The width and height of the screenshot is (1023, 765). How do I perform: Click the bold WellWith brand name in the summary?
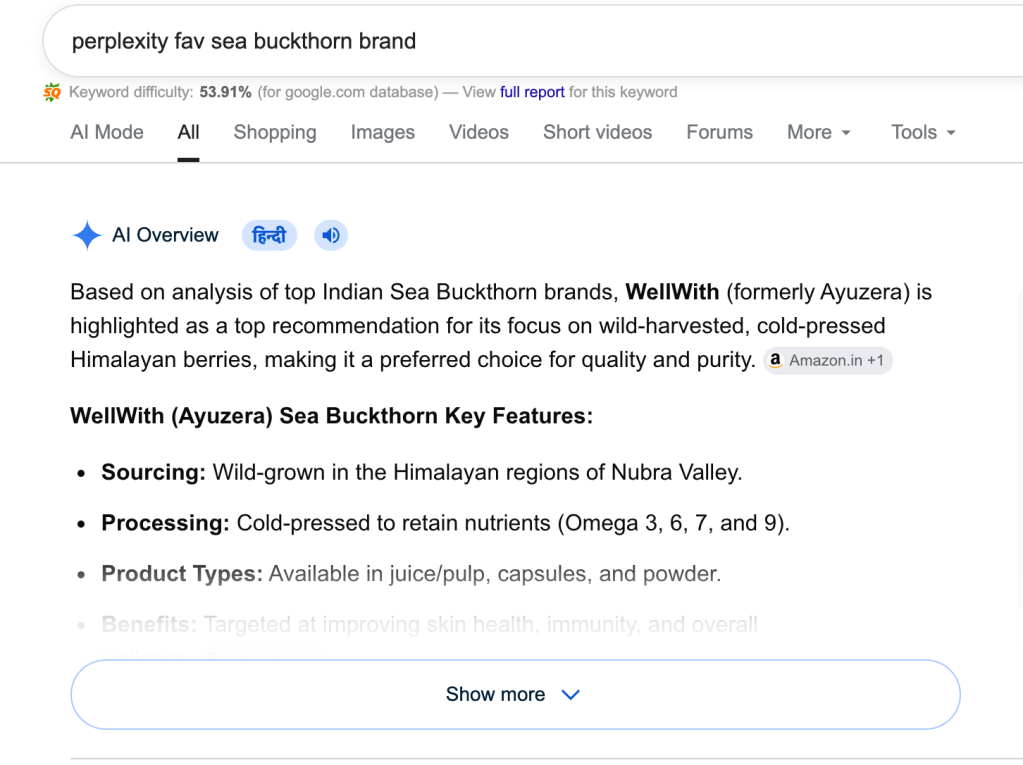tap(672, 292)
